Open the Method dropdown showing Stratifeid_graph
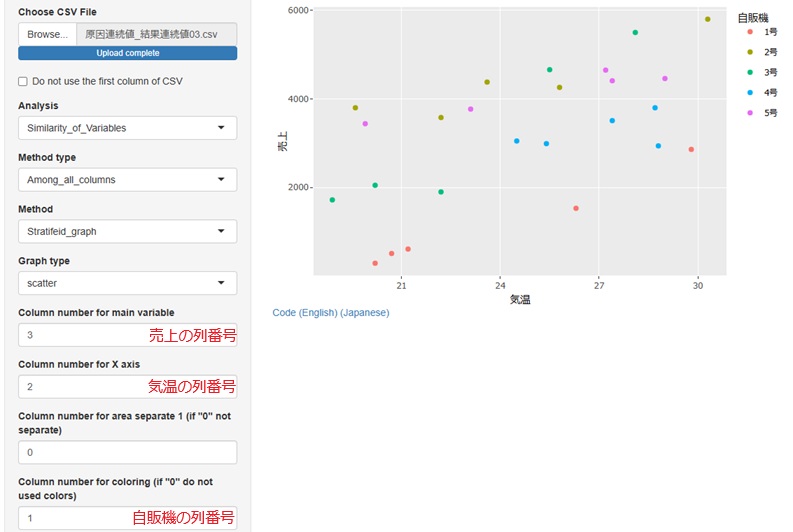793x532 pixels. [x=127, y=232]
